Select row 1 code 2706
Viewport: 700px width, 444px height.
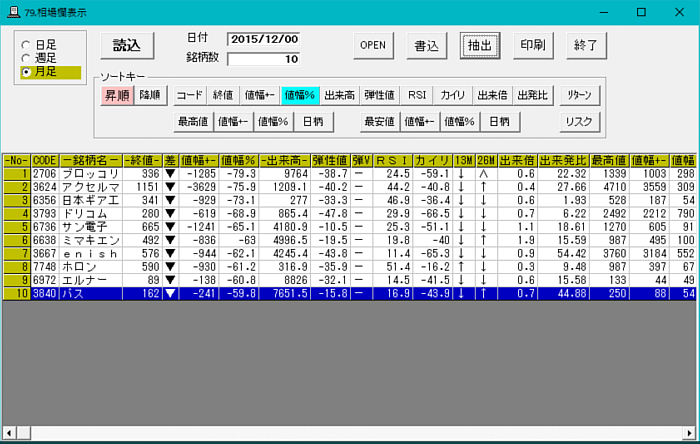pyautogui.click(x=45, y=174)
